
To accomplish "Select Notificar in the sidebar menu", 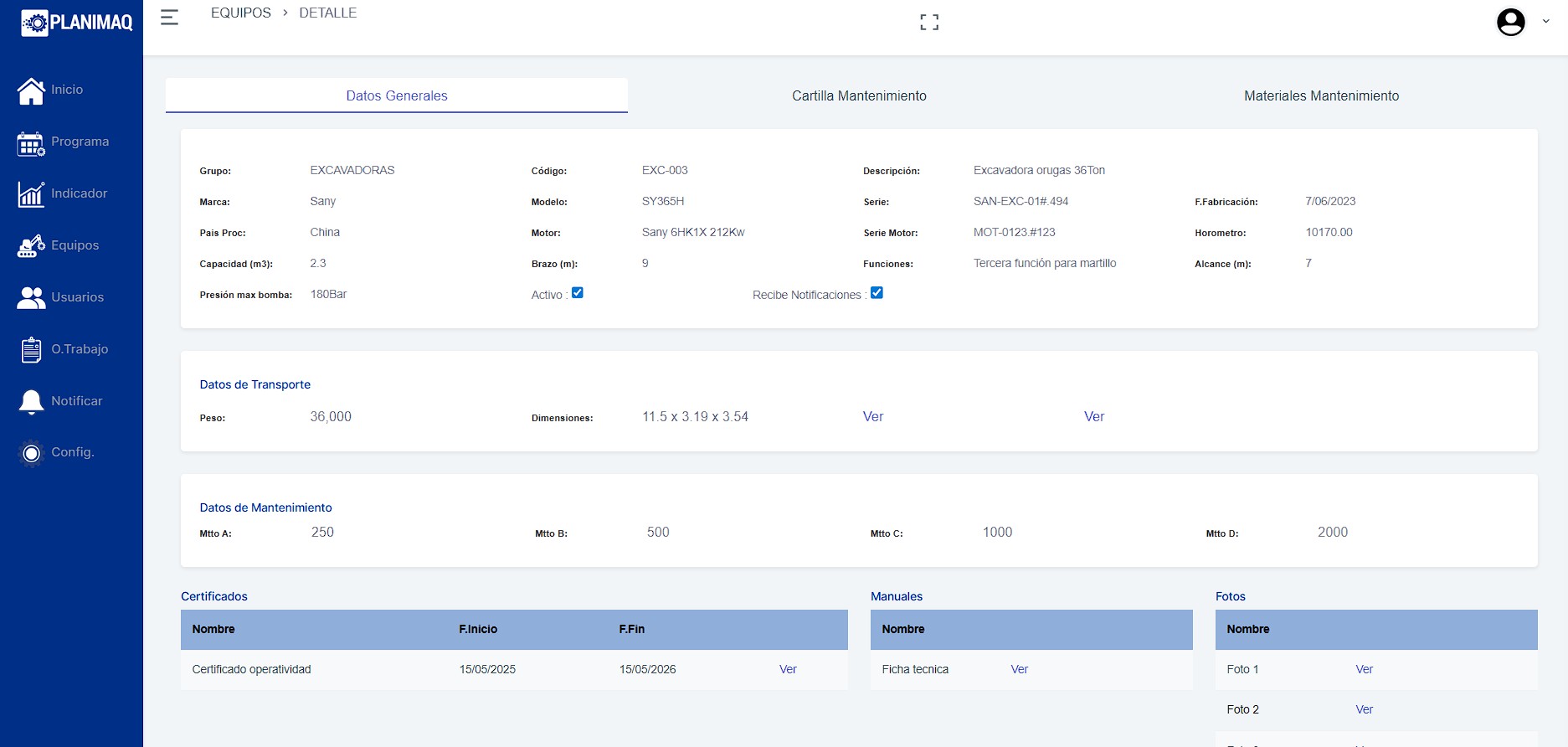I will click(x=77, y=401).
